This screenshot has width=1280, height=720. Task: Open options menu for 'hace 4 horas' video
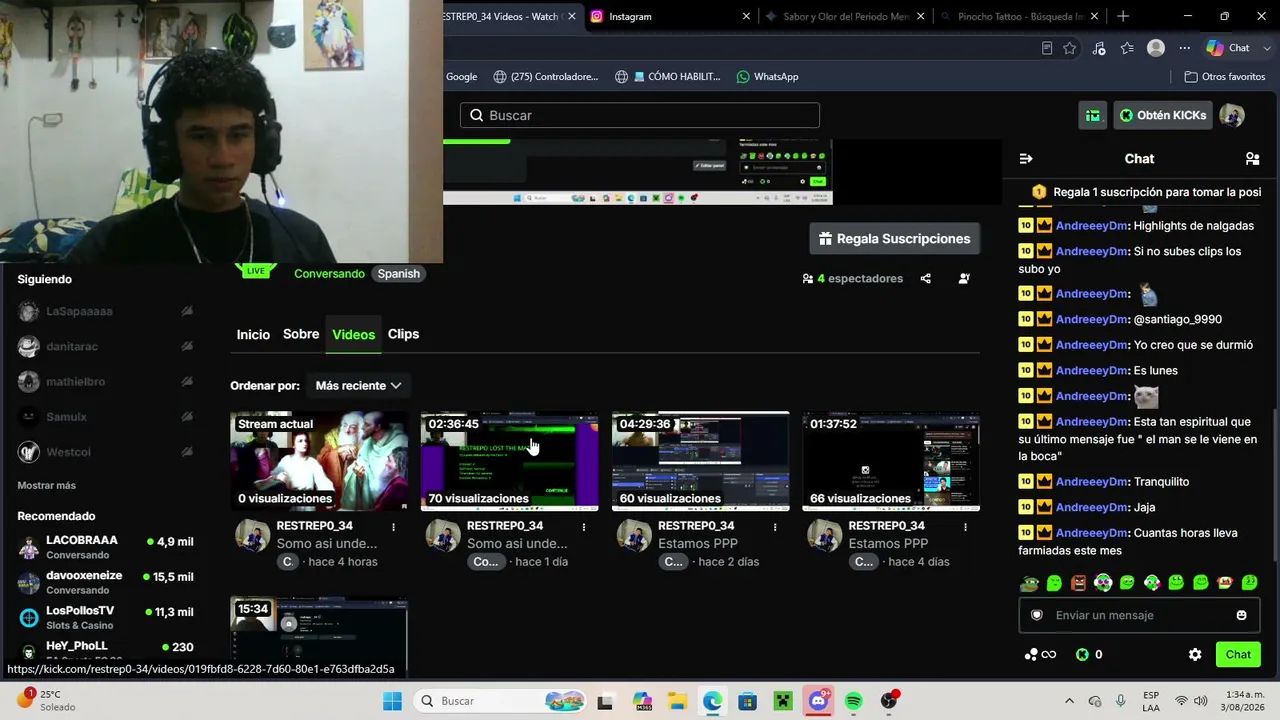pyautogui.click(x=393, y=527)
